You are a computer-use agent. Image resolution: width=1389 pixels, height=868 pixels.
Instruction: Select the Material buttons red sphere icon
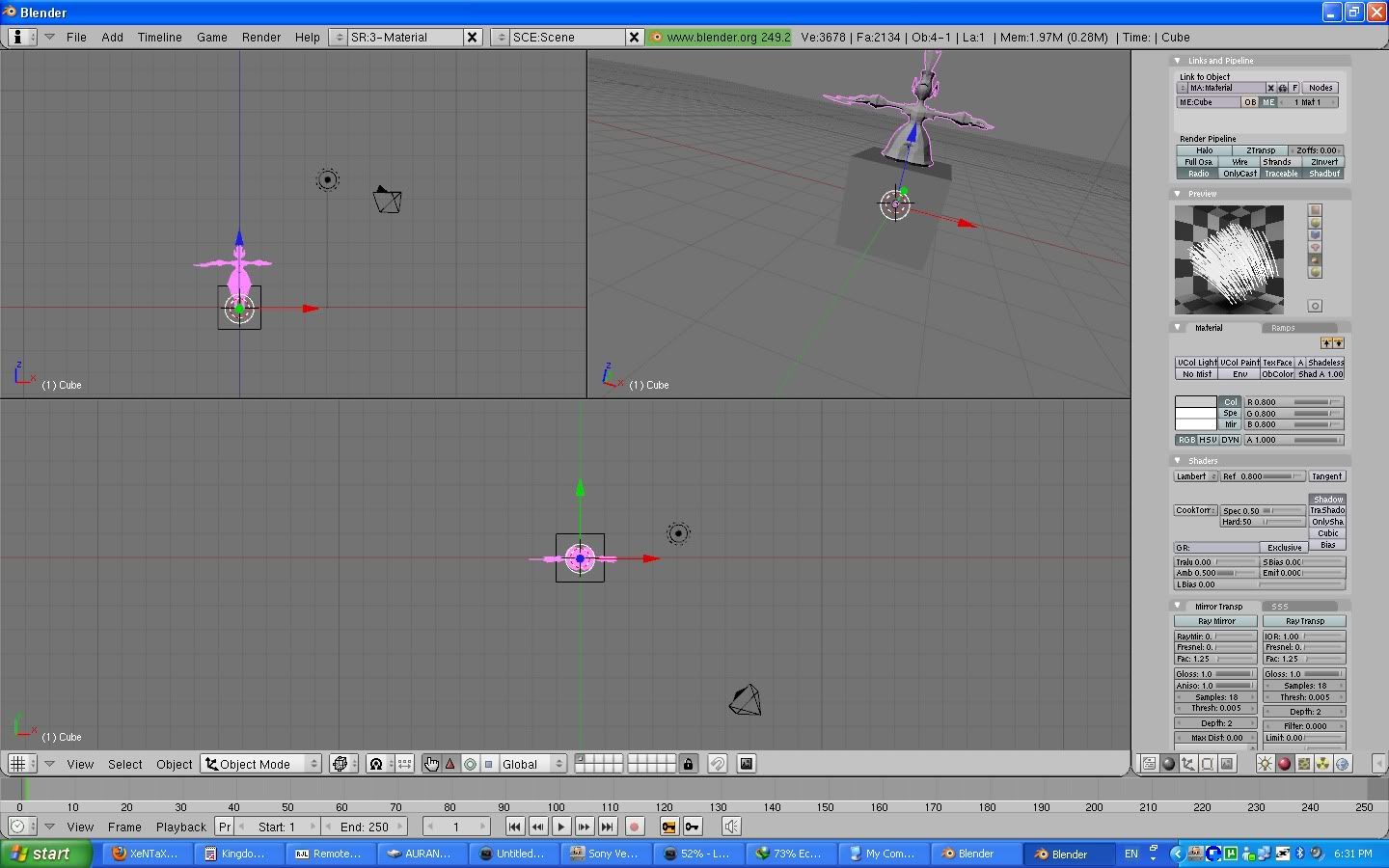coord(1285,764)
